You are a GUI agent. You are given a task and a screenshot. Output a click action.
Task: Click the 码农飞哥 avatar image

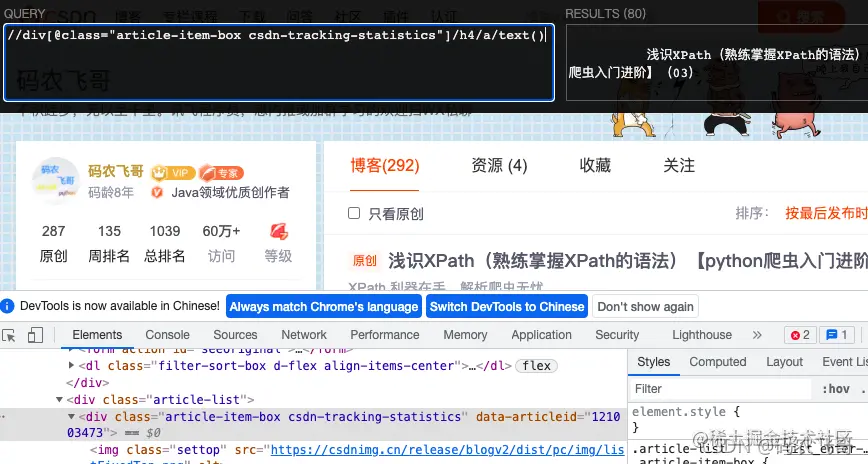(55, 180)
